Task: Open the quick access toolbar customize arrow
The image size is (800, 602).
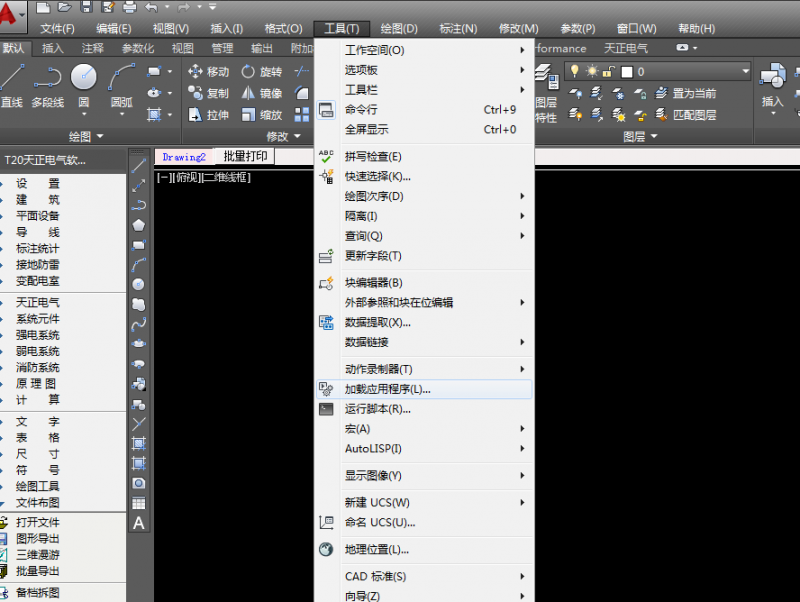Action: (213, 7)
